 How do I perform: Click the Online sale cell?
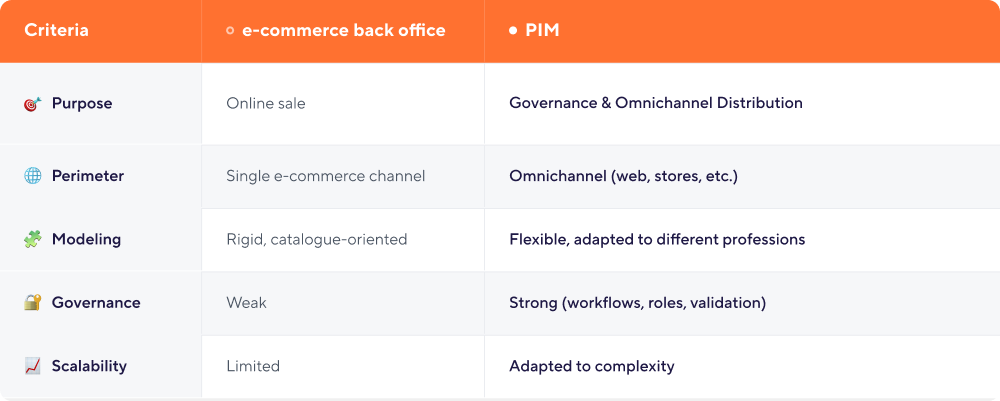pyautogui.click(x=266, y=104)
